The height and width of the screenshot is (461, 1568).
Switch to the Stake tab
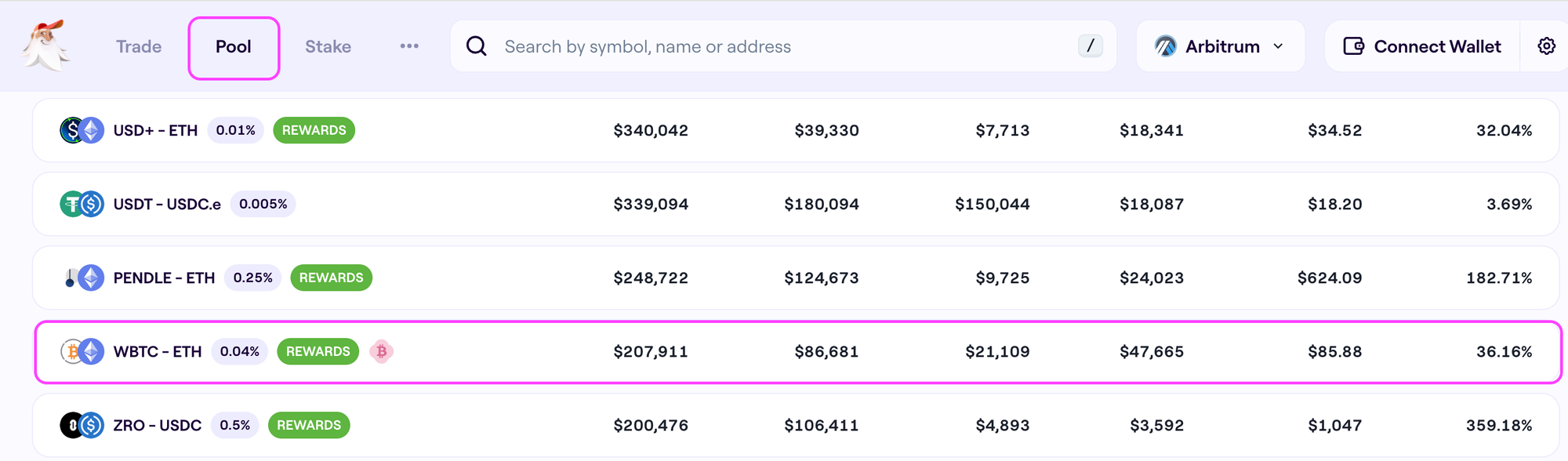328,46
